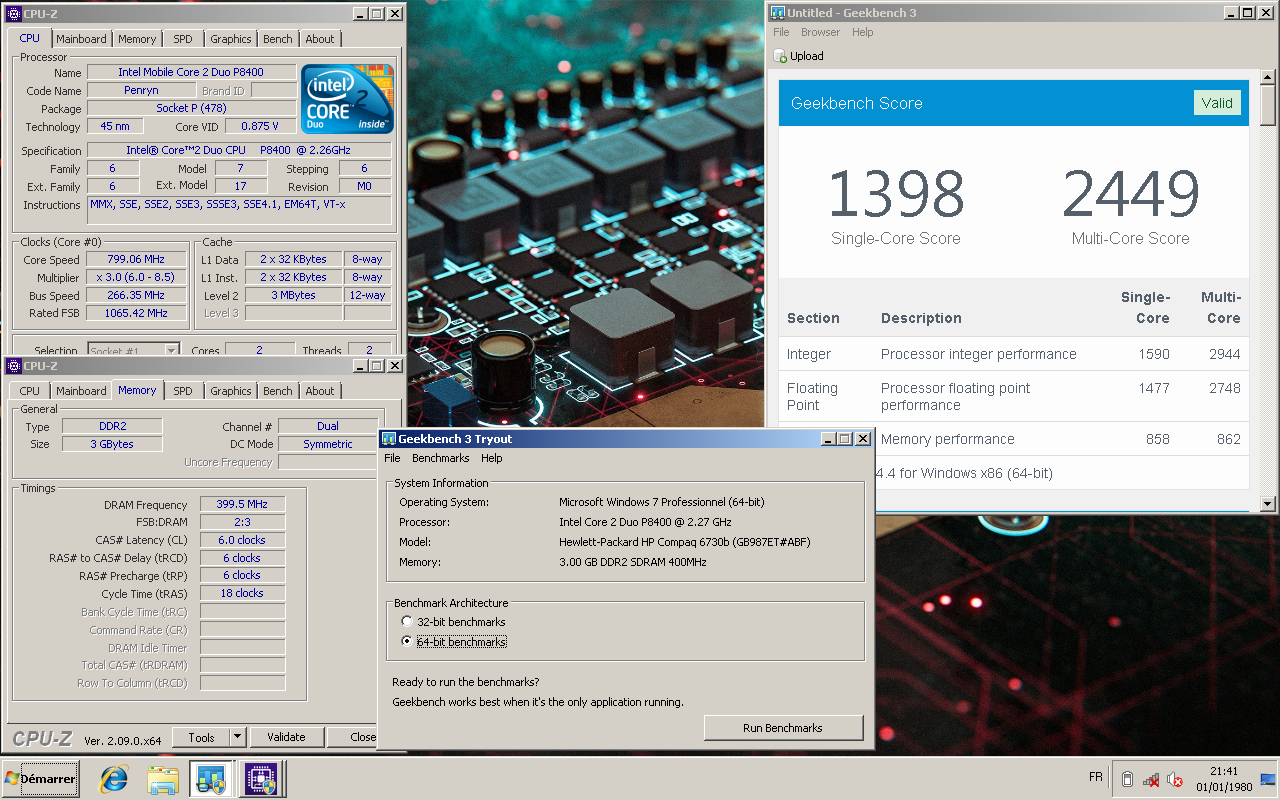Click the Single-Core Score 1398

tap(896, 194)
